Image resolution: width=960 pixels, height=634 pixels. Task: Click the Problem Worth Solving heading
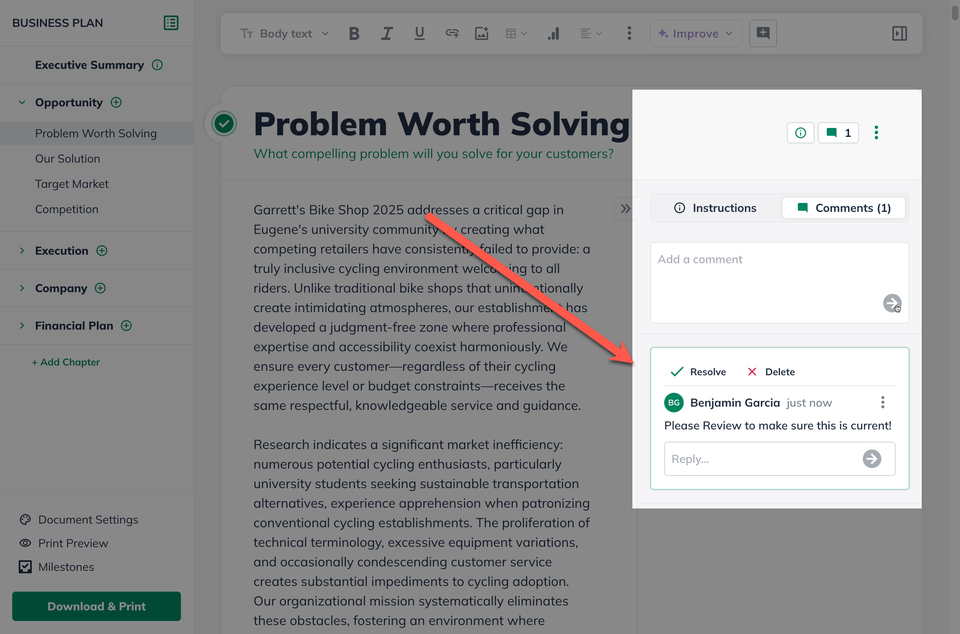coord(441,124)
